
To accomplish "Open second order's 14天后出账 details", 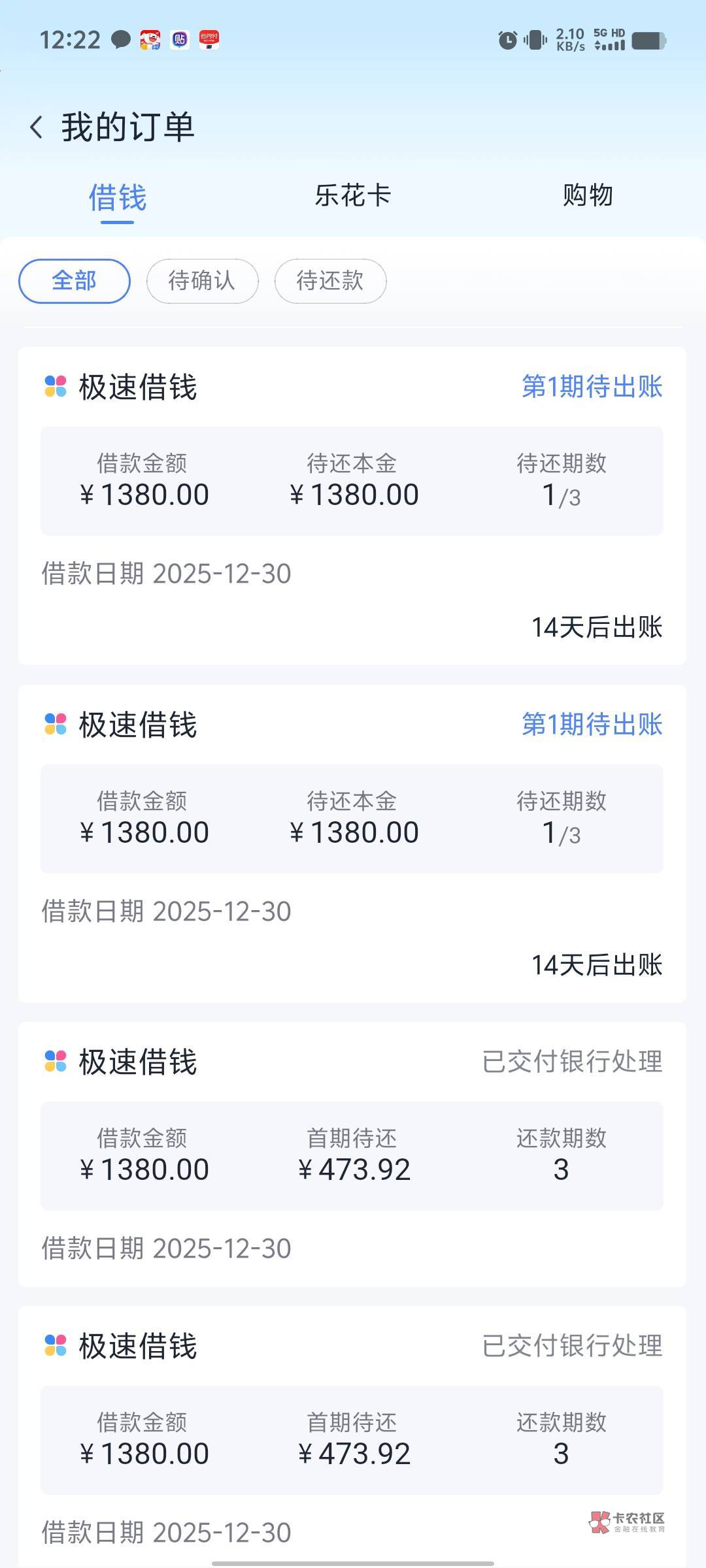I will pos(597,965).
